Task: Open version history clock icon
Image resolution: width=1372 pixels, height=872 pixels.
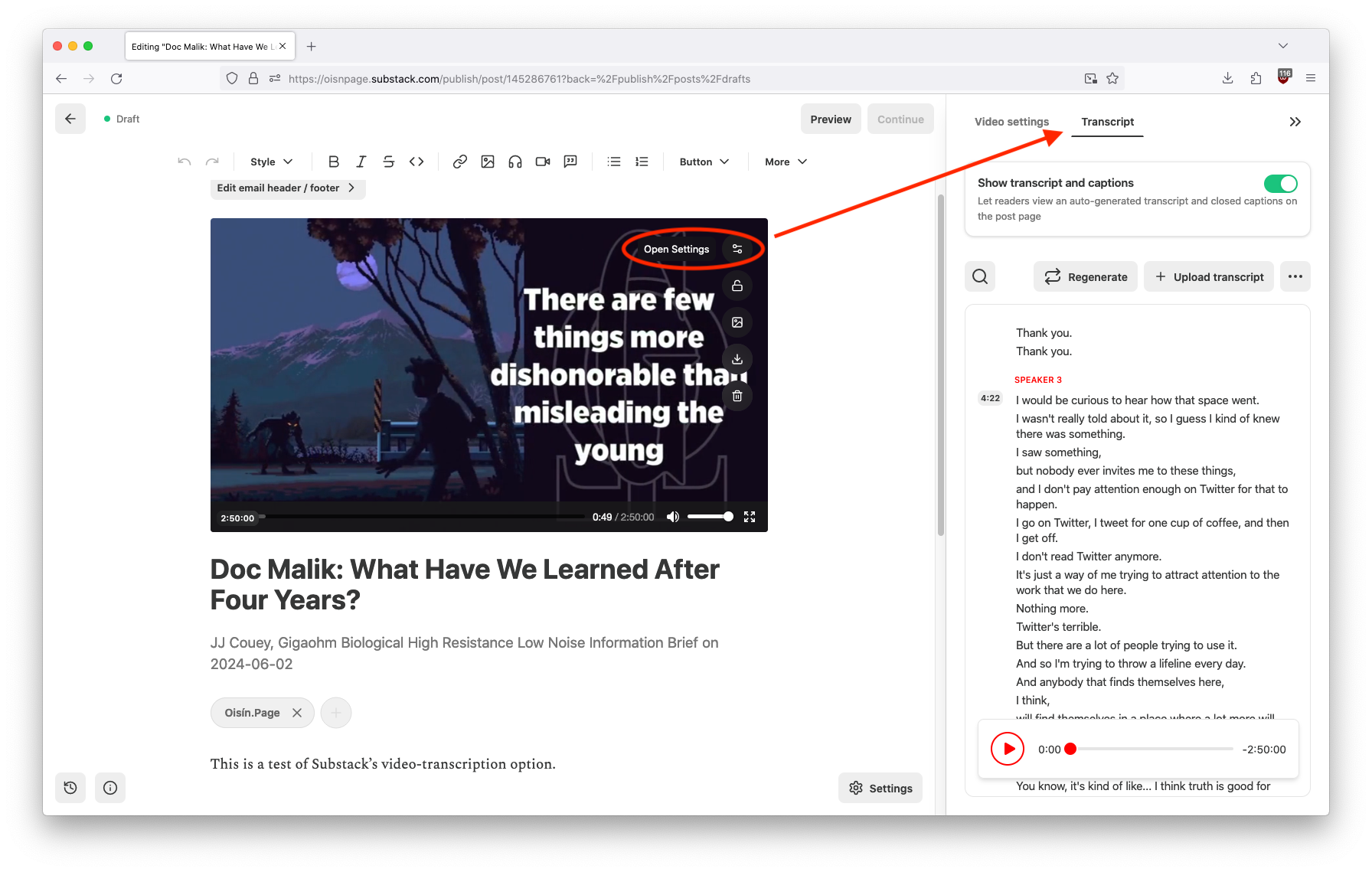Action: click(70, 788)
